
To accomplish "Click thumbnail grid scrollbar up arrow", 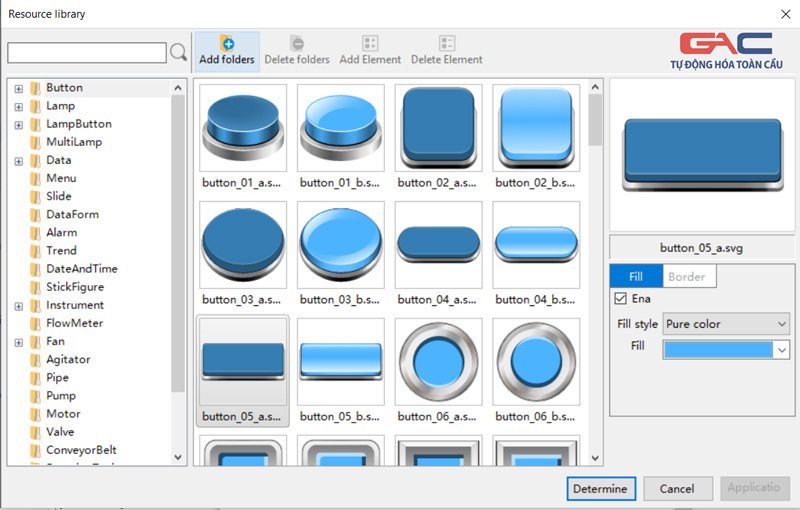I will tap(595, 87).
